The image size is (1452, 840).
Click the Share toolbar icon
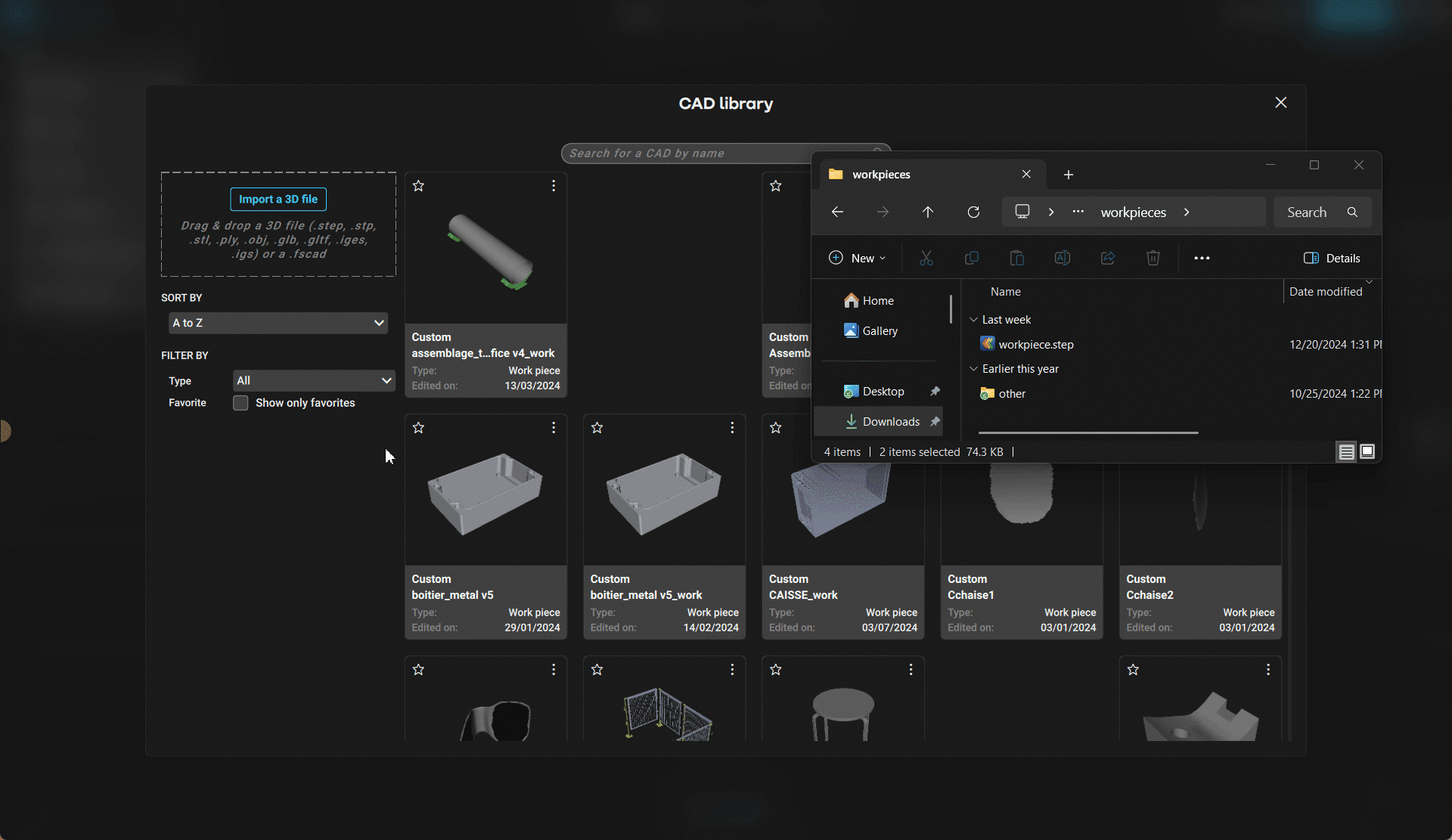point(1107,259)
